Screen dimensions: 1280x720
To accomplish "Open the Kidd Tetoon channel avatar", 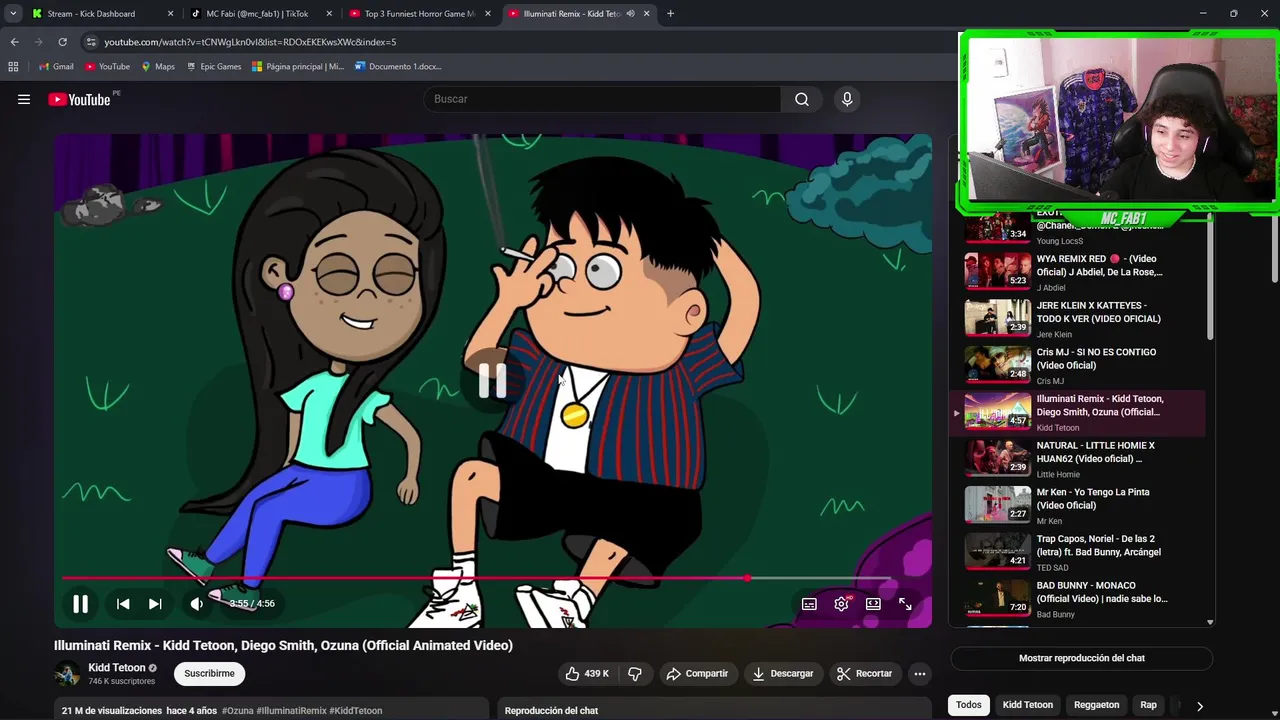I will [67, 674].
